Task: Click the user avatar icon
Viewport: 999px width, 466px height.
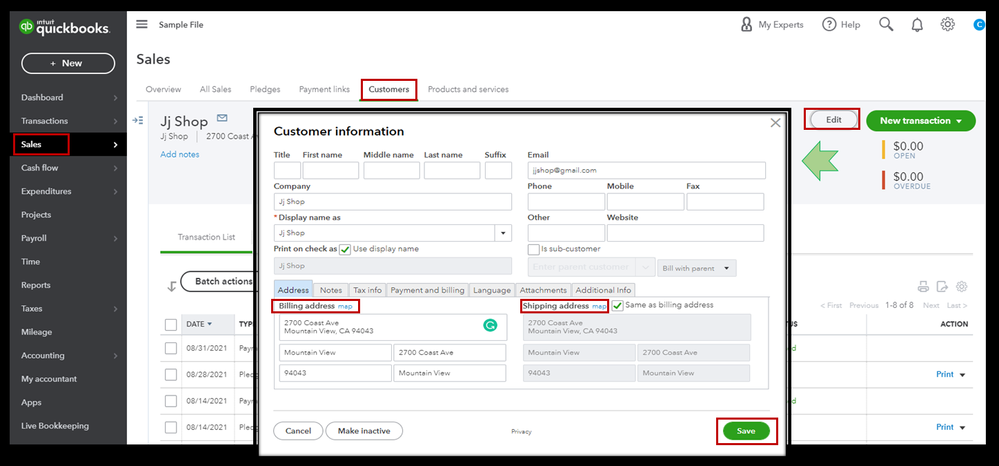Action: (x=979, y=25)
